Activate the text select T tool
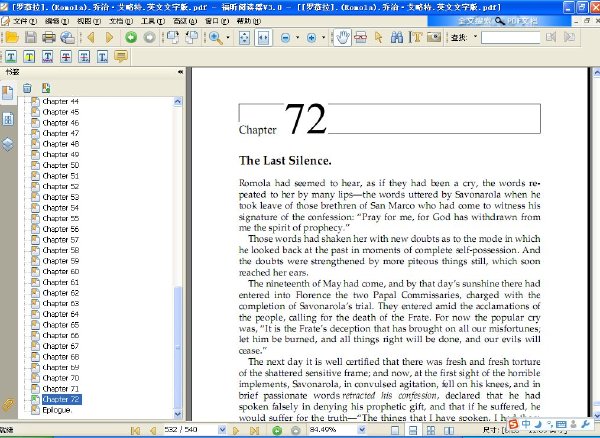This screenshot has height=438, width=600. click(416, 37)
